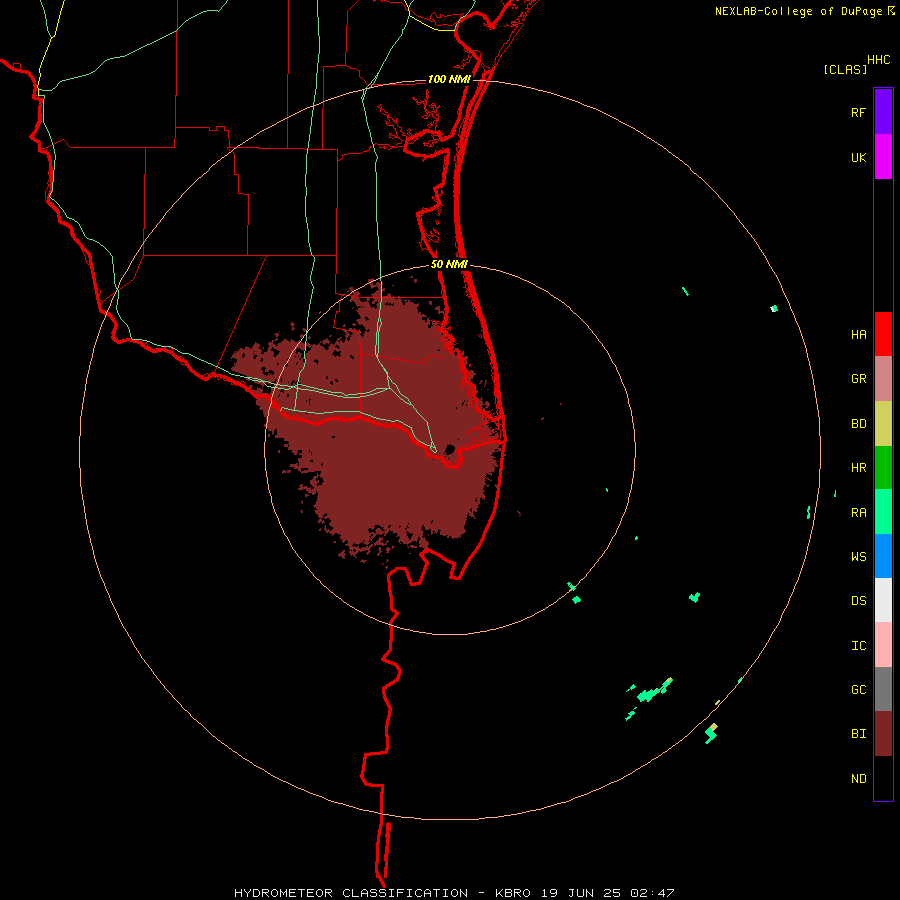Click the 'HR' legend label

tap(858, 468)
